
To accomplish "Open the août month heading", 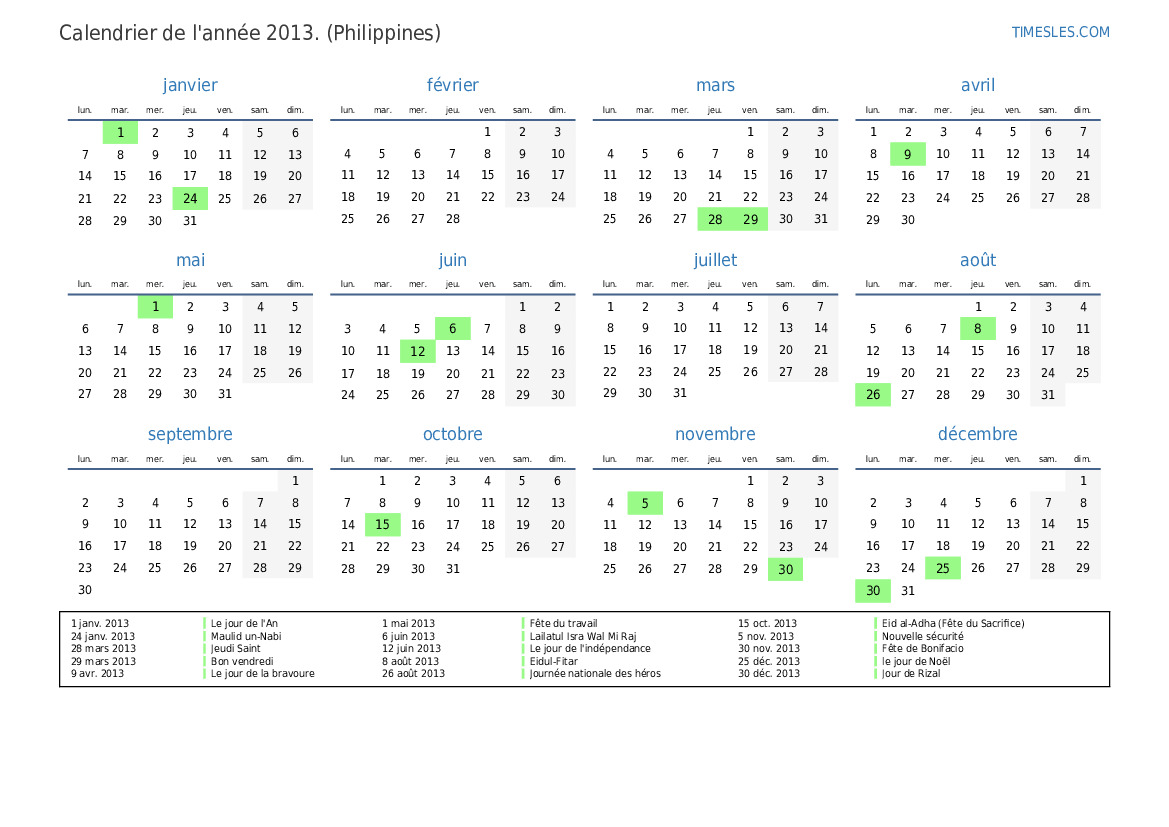I will point(977,260).
